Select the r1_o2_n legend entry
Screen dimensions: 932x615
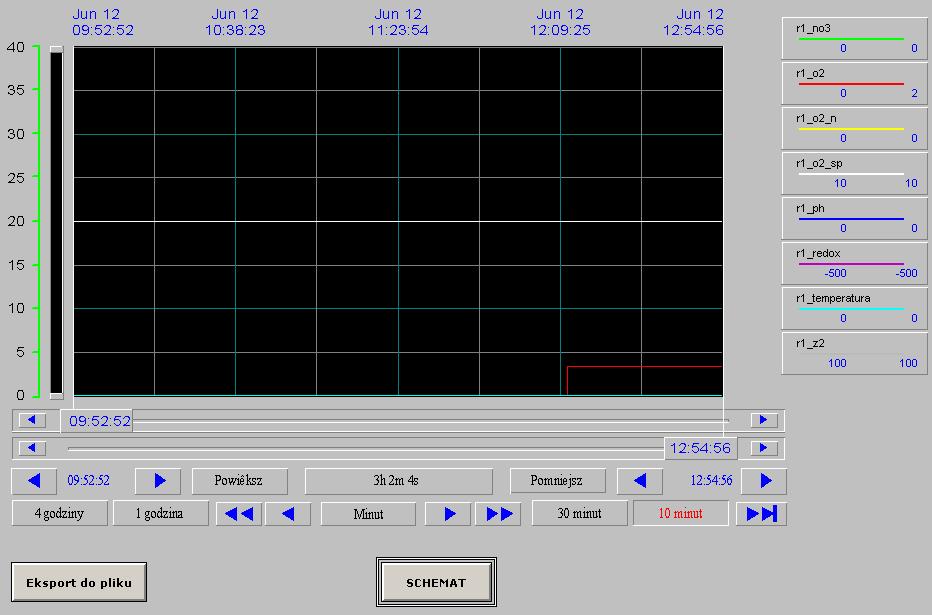click(x=855, y=128)
